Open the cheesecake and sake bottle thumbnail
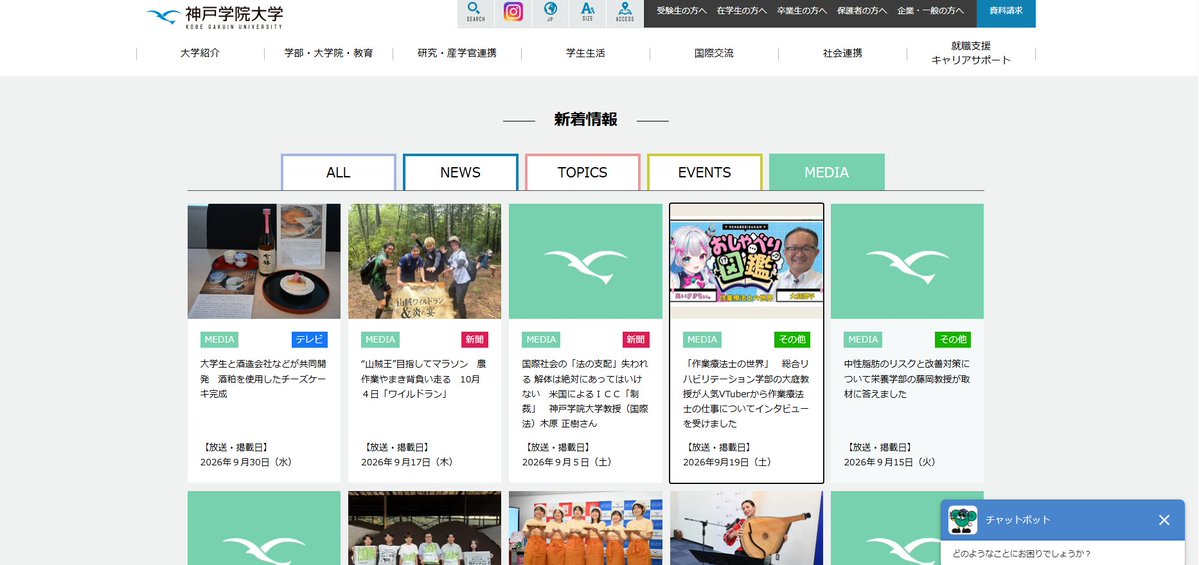The image size is (1199, 565). click(x=264, y=261)
